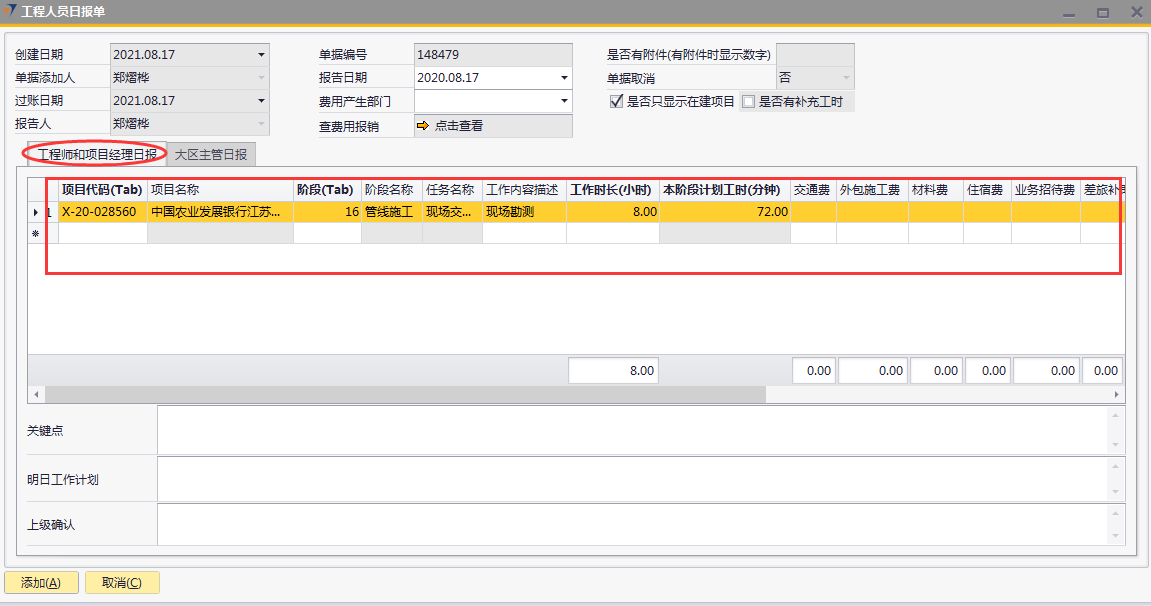Open the 创建日期 date dropdown
Image resolution: width=1151 pixels, height=606 pixels.
pyautogui.click(x=261, y=55)
